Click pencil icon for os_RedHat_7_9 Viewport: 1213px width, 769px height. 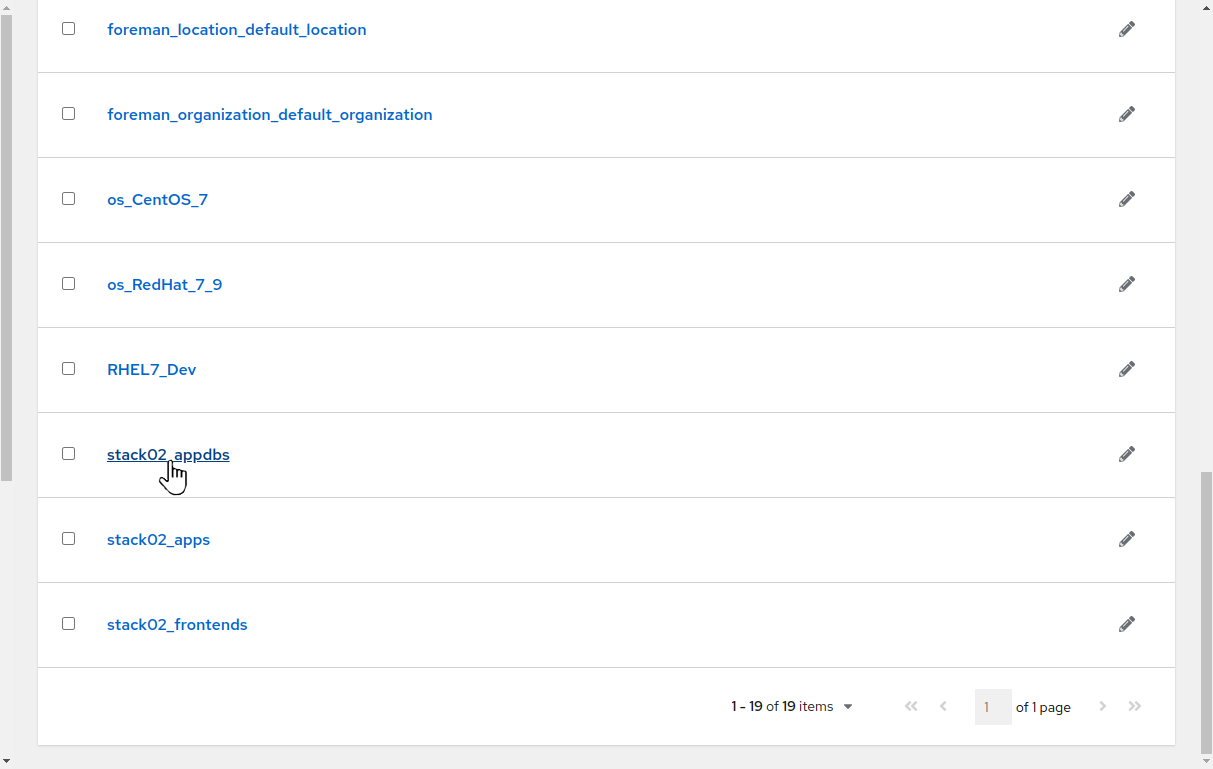pos(1127,284)
